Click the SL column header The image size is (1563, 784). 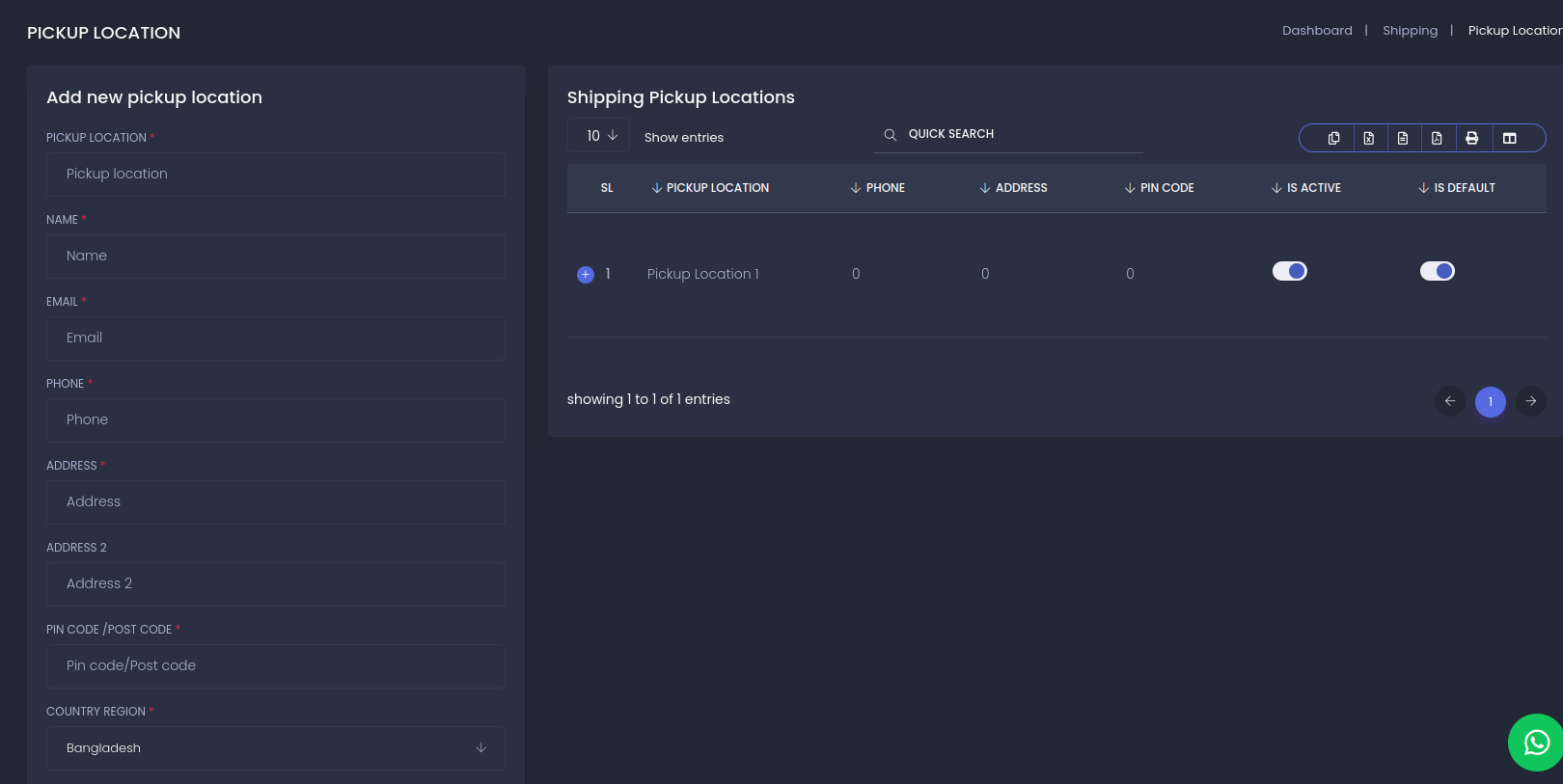click(607, 188)
